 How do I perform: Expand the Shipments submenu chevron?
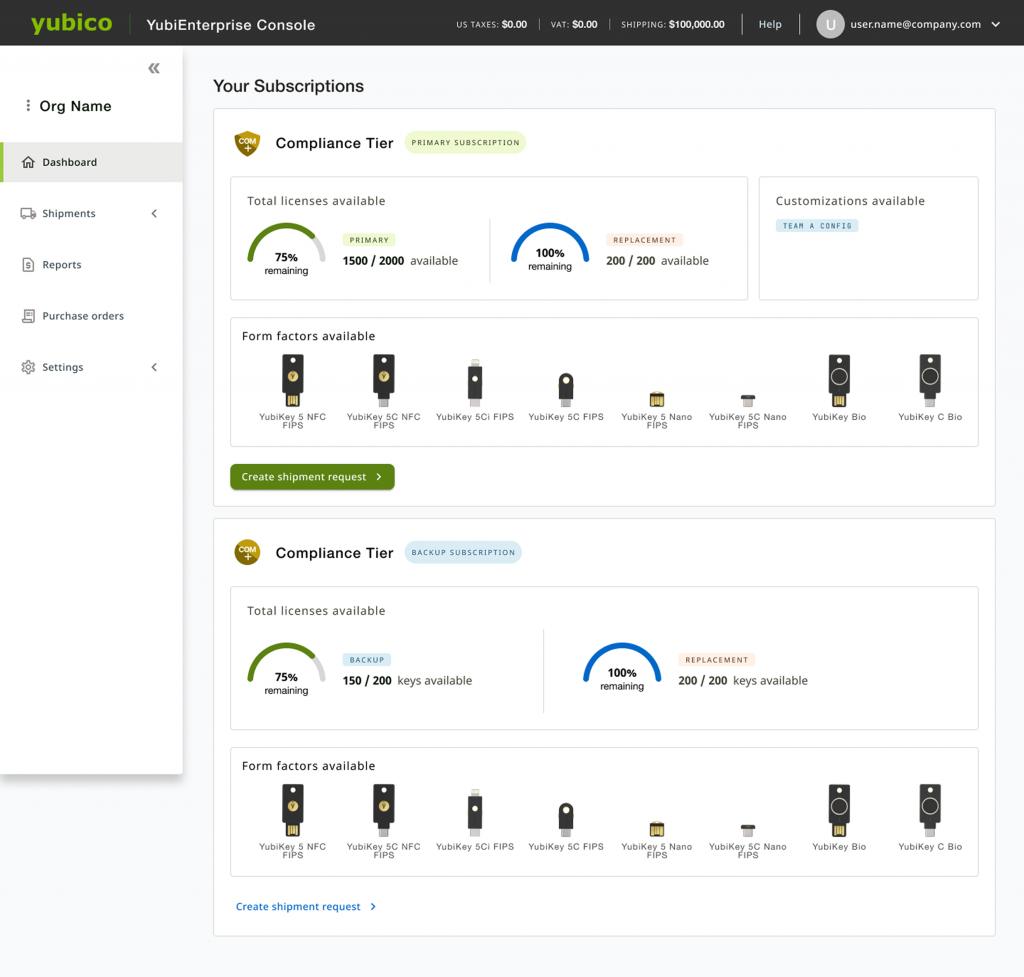coord(154,213)
